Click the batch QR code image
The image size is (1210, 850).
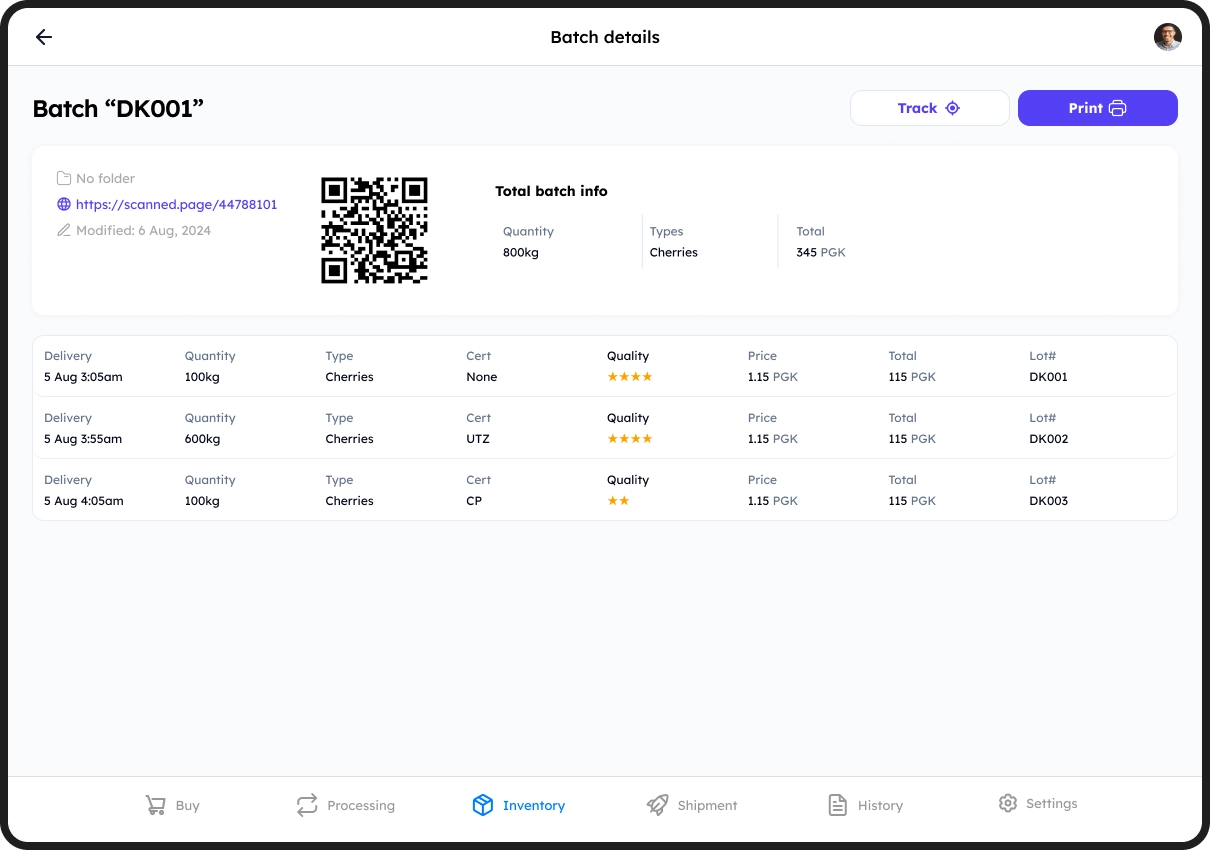pos(374,230)
